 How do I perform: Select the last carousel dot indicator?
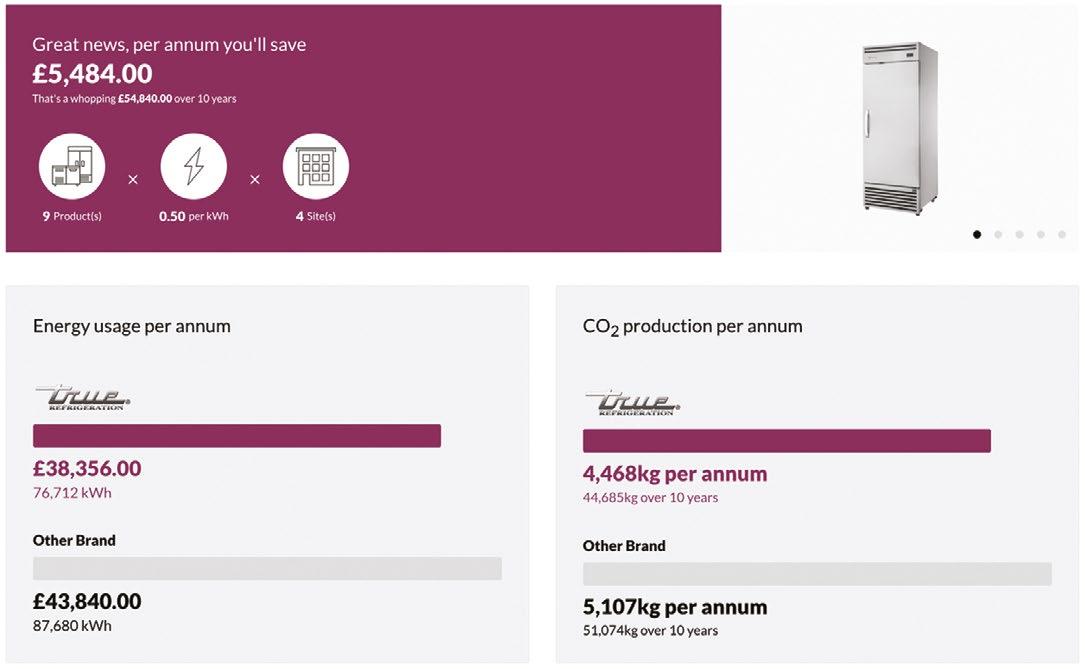point(1062,234)
